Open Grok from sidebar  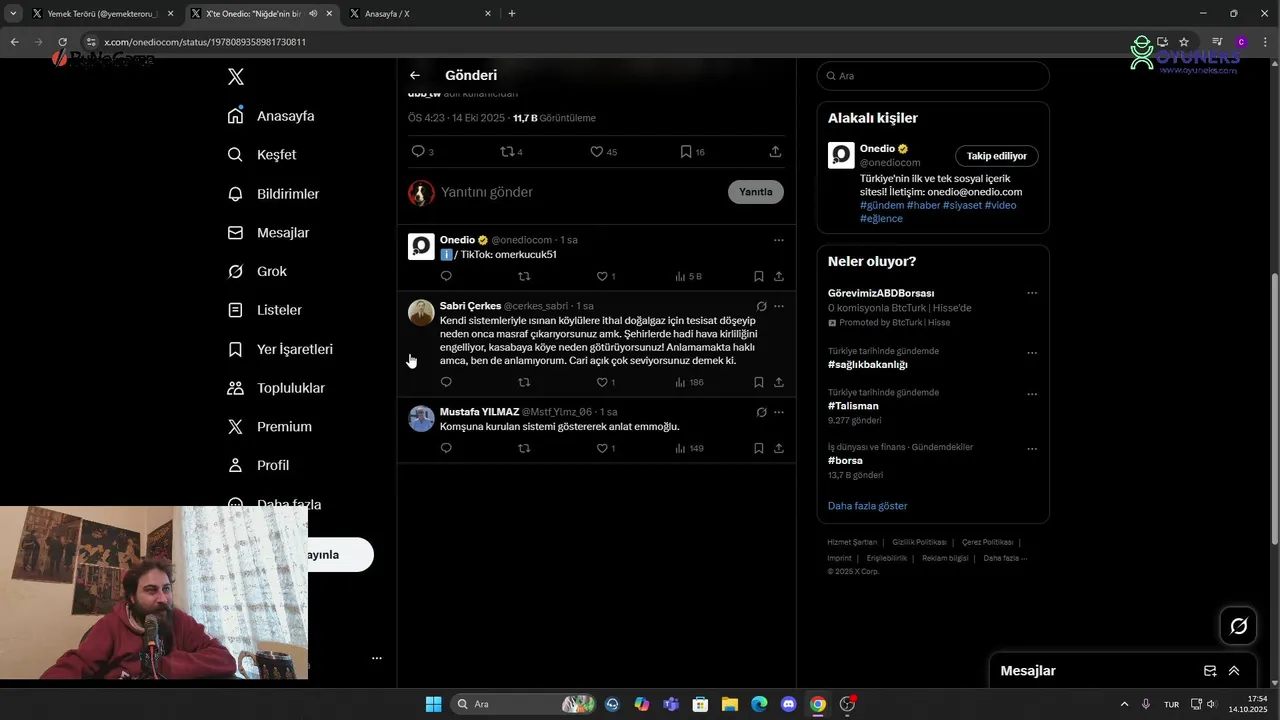point(257,271)
